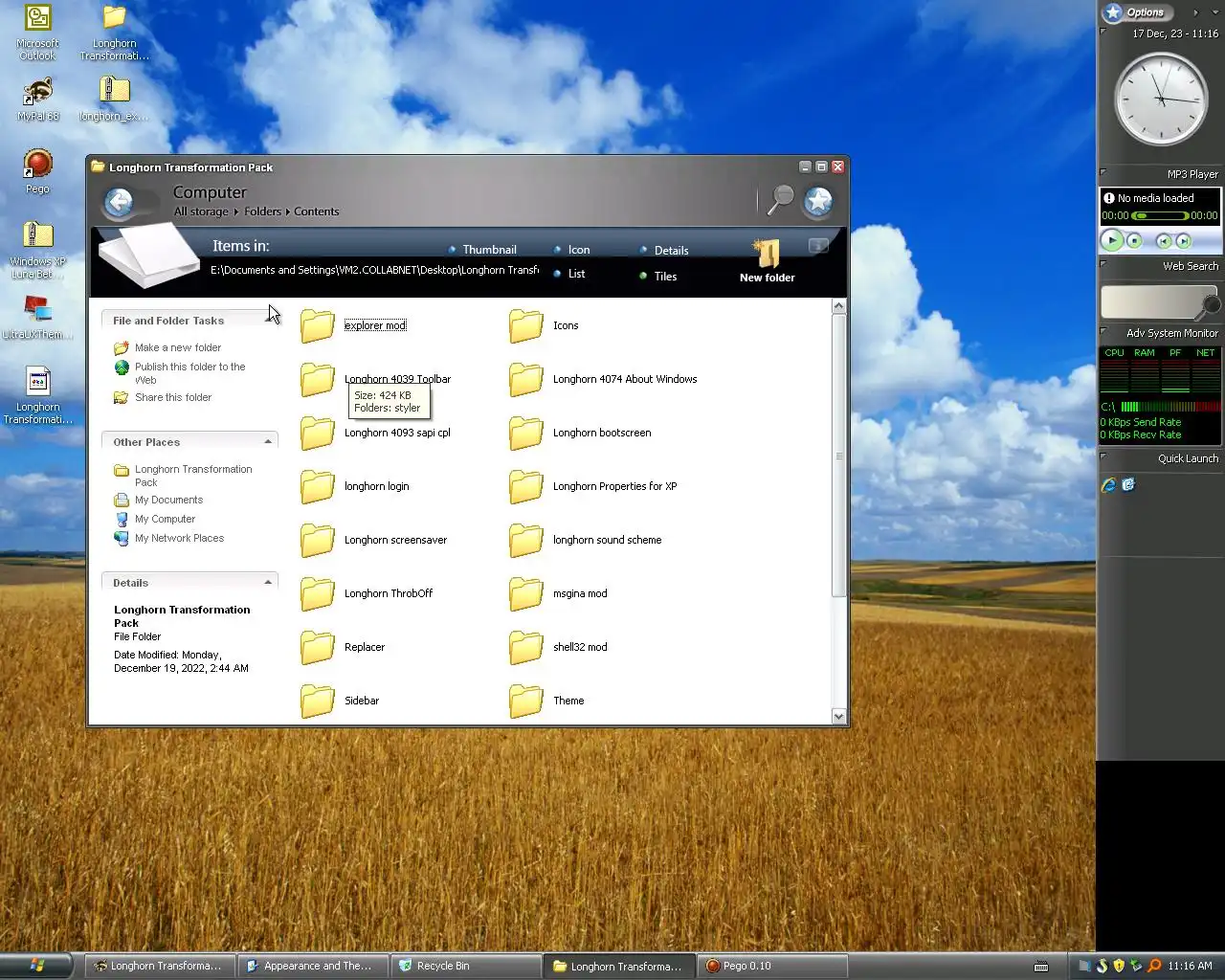Click the MP3 player seek bar
The height and width of the screenshot is (980, 1225).
1159,215
